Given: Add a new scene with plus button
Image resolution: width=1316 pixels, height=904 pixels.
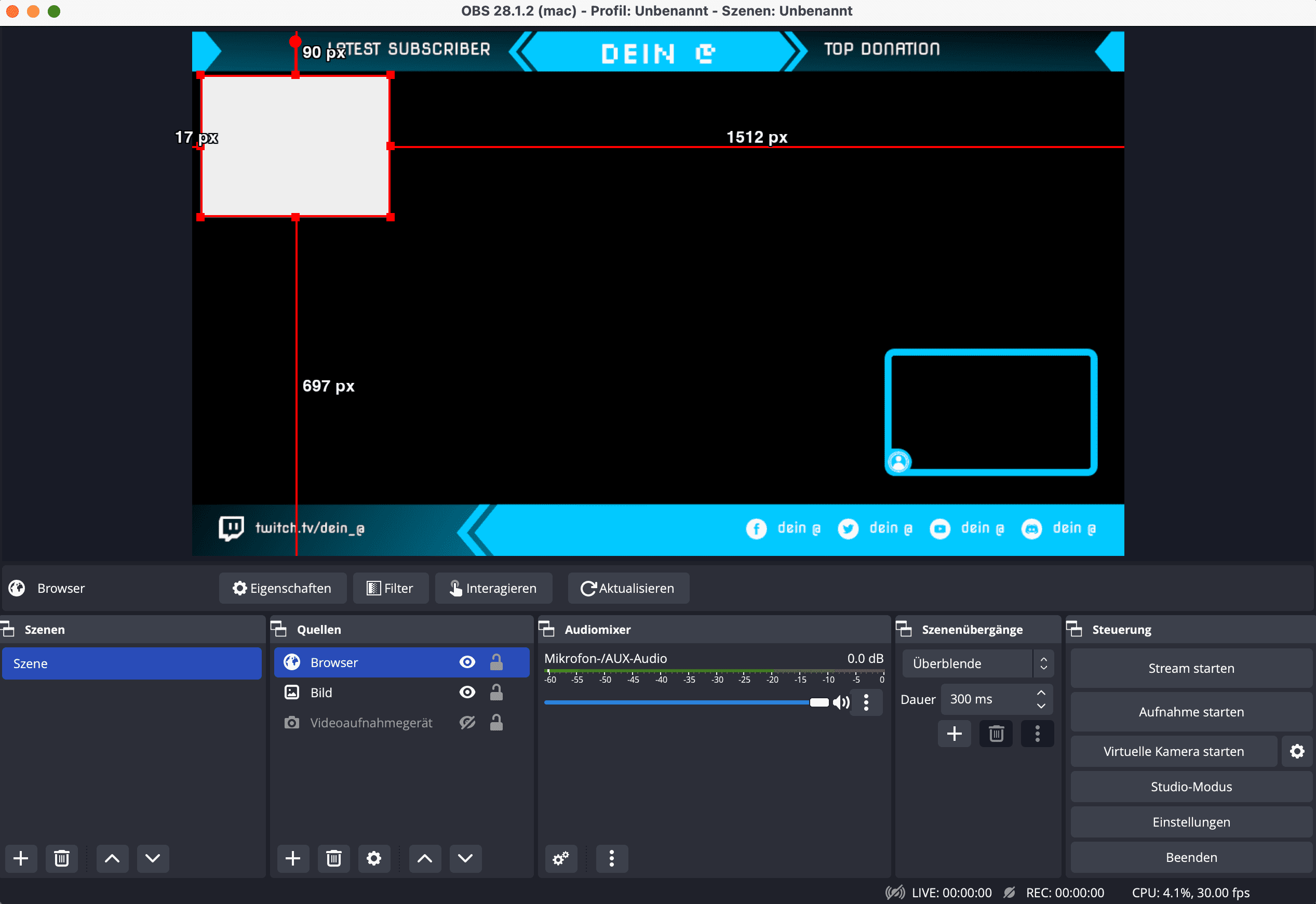Looking at the screenshot, I should (21, 858).
